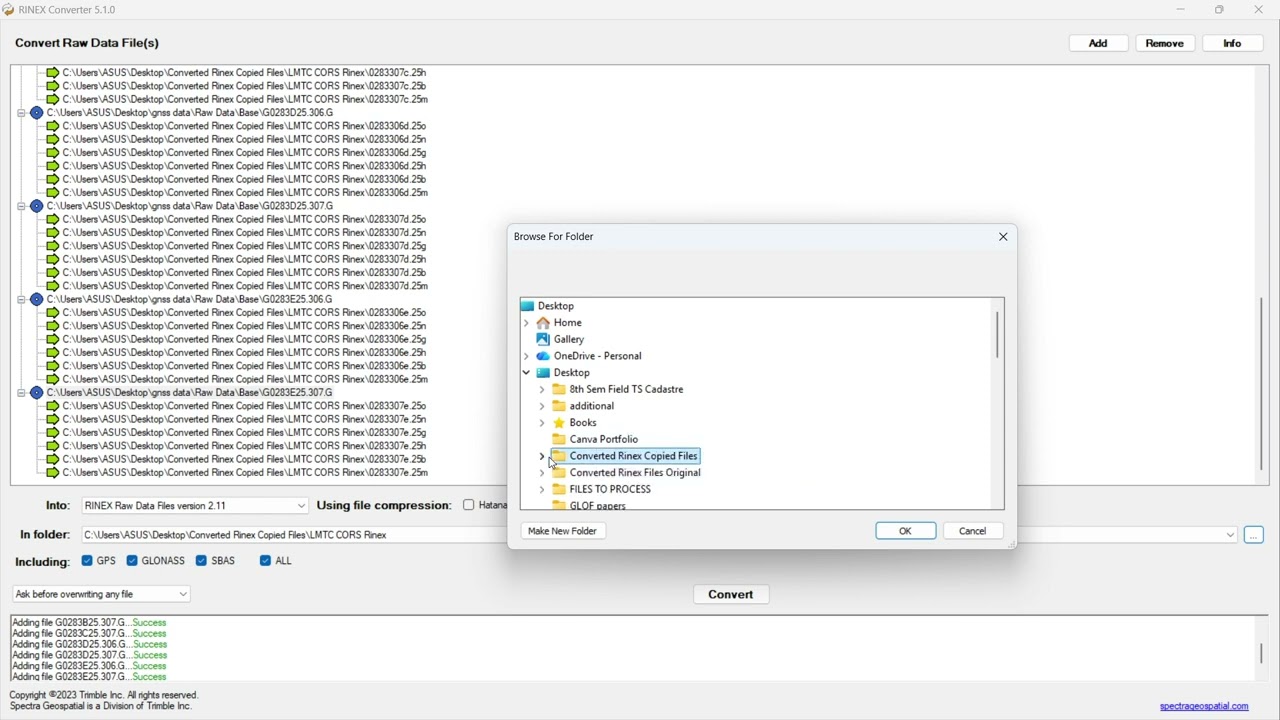Click the folder icon for 8th Sem Field TS Cadastre
The width and height of the screenshot is (1280, 720).
tap(559, 389)
